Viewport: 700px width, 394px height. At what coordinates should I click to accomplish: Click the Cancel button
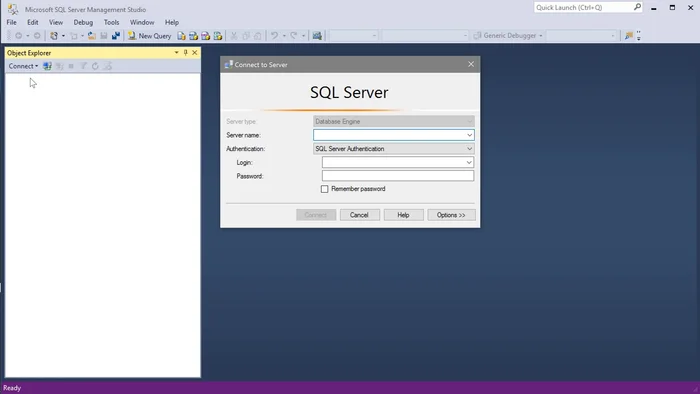point(359,215)
